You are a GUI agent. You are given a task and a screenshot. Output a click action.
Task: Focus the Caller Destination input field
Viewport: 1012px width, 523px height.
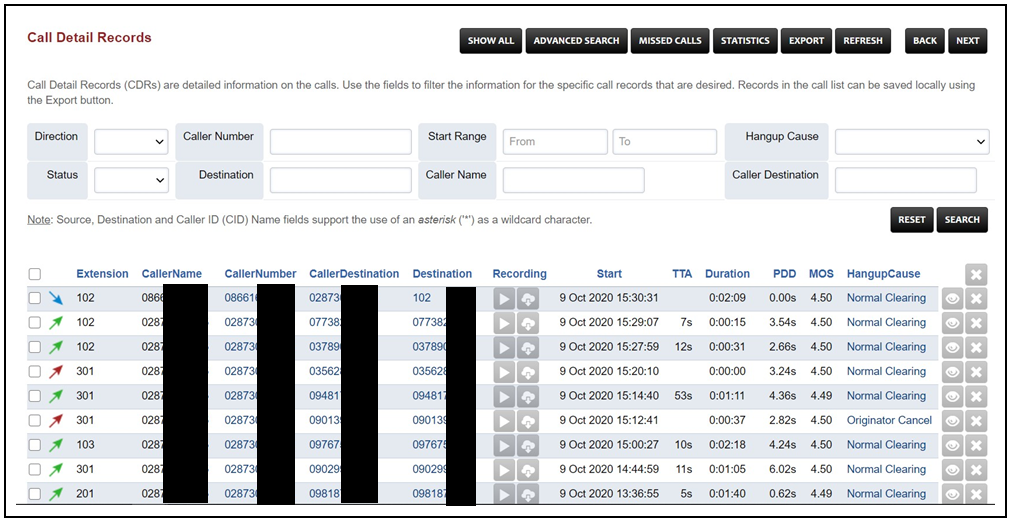[906, 180]
